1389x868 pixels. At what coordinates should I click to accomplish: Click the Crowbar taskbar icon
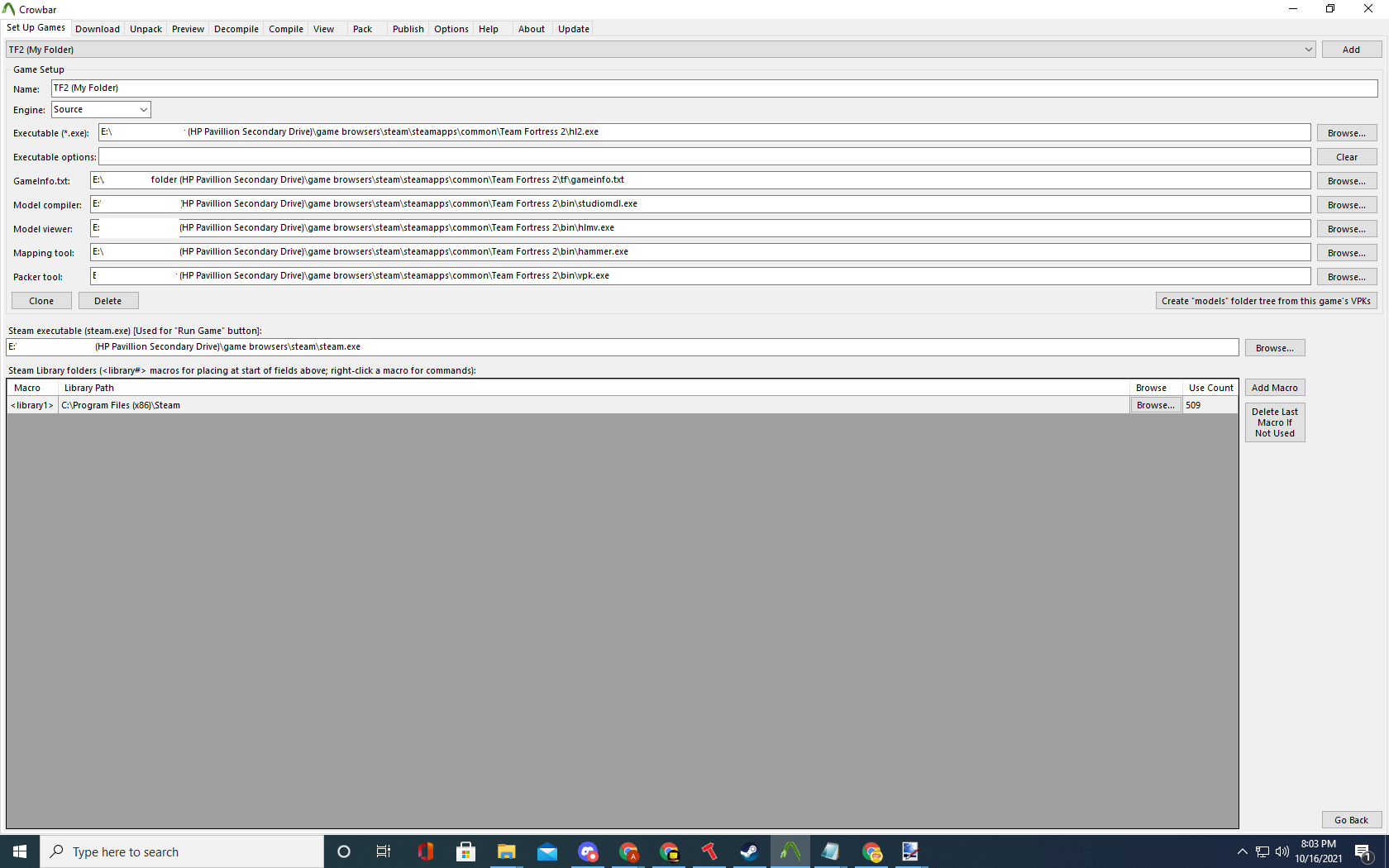pos(790,851)
